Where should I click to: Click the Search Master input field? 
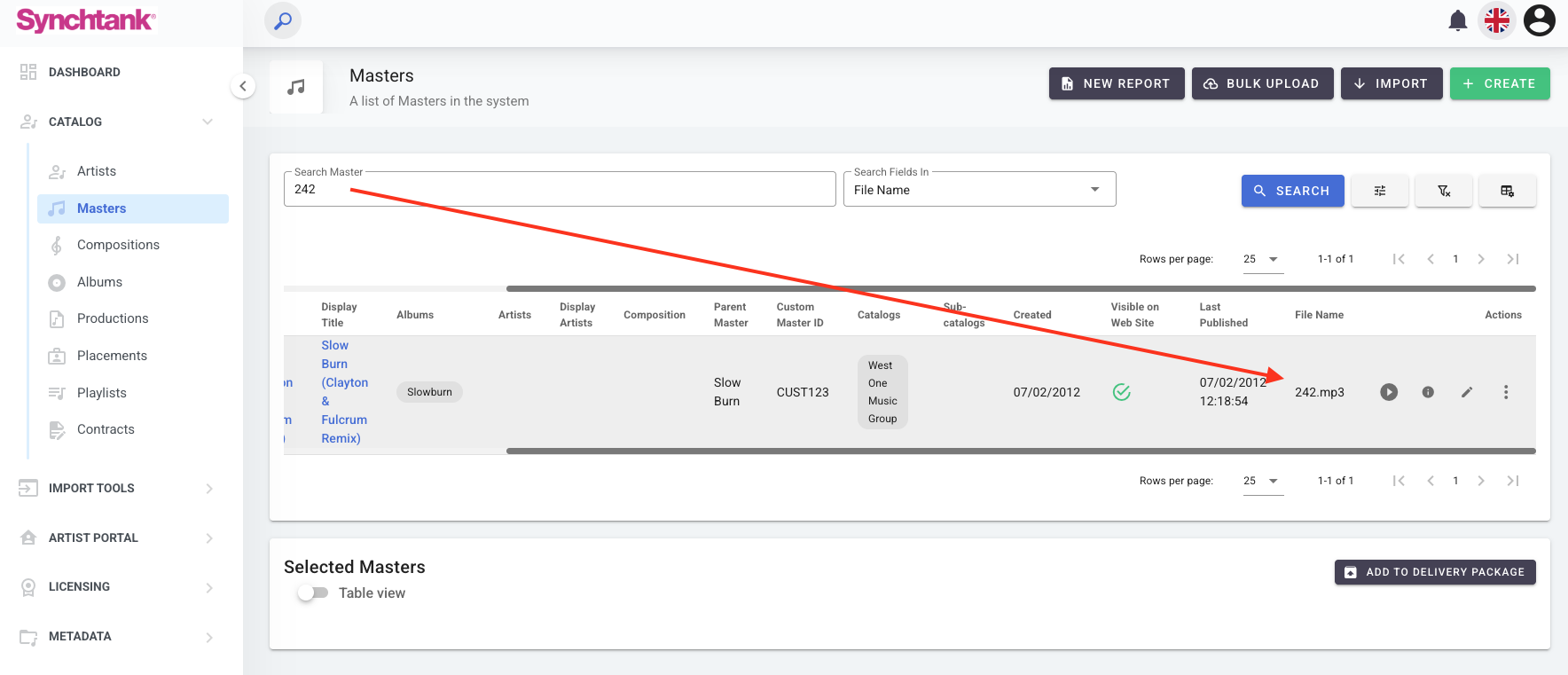pyautogui.click(x=559, y=190)
